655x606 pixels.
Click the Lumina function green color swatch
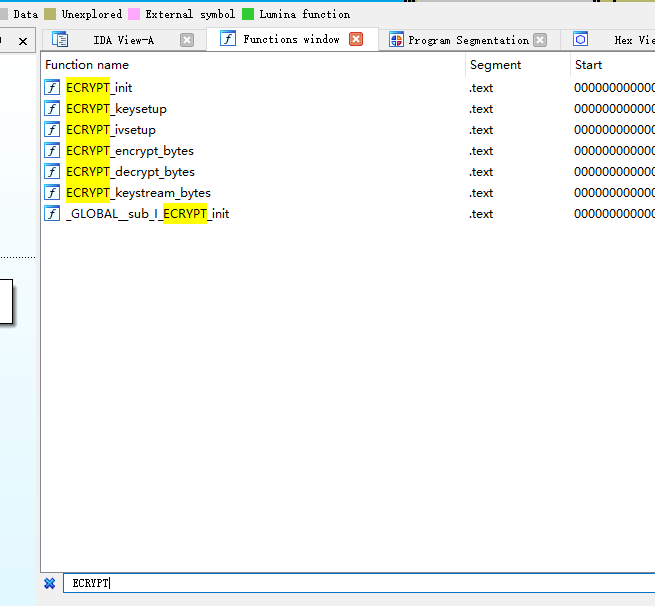[x=248, y=14]
